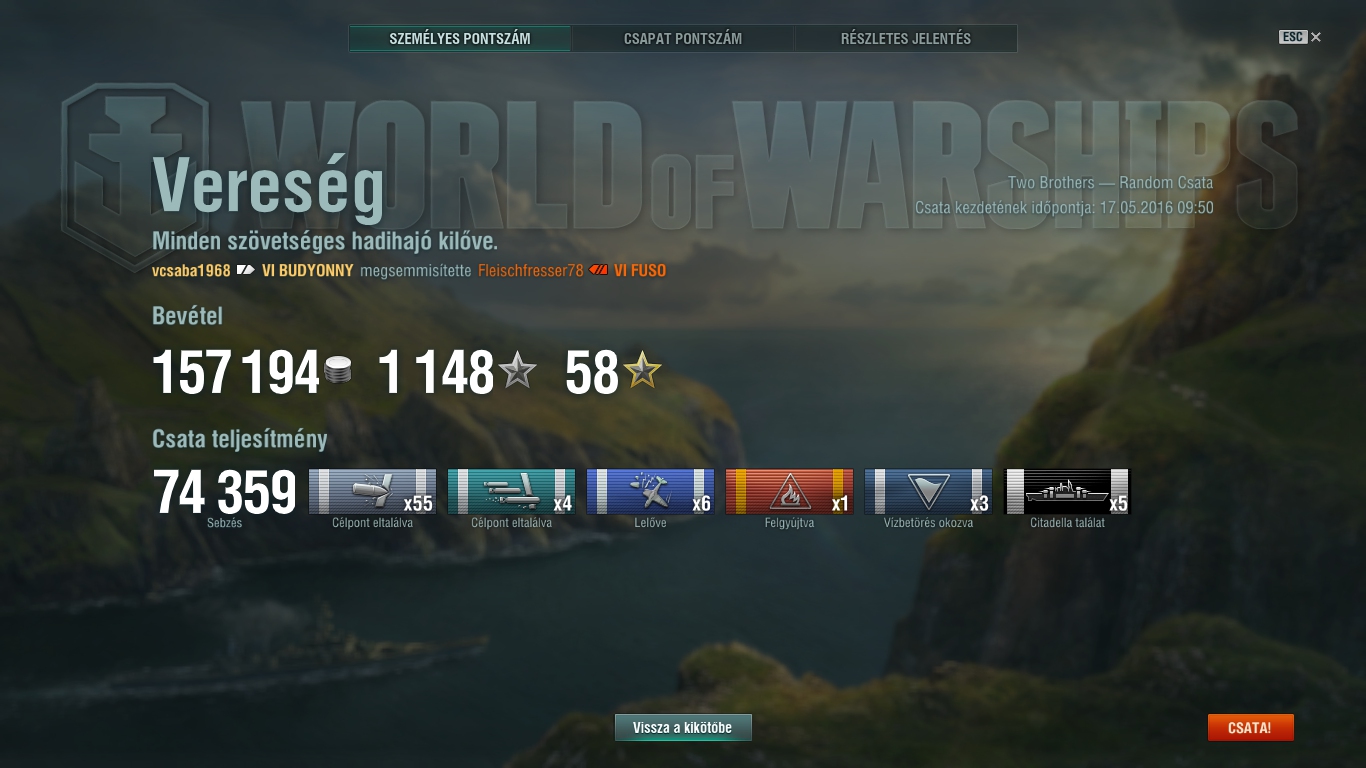Image resolution: width=1366 pixels, height=768 pixels.
Task: Click the player name vcsaba1968
Action: point(191,270)
